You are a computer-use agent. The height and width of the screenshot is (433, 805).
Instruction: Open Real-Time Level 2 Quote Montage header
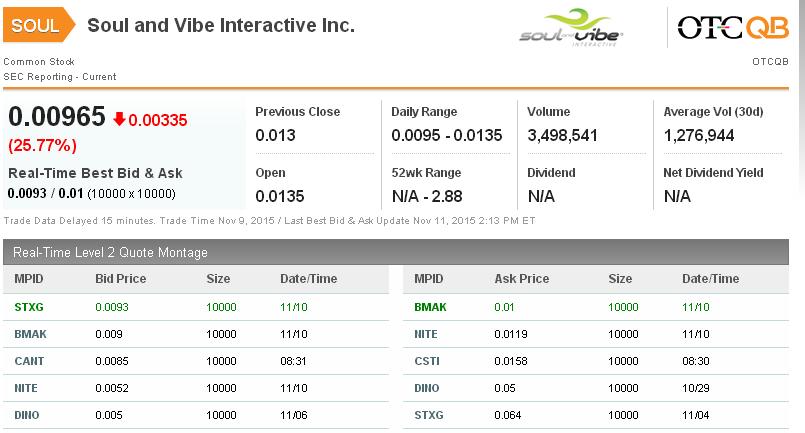(110, 252)
